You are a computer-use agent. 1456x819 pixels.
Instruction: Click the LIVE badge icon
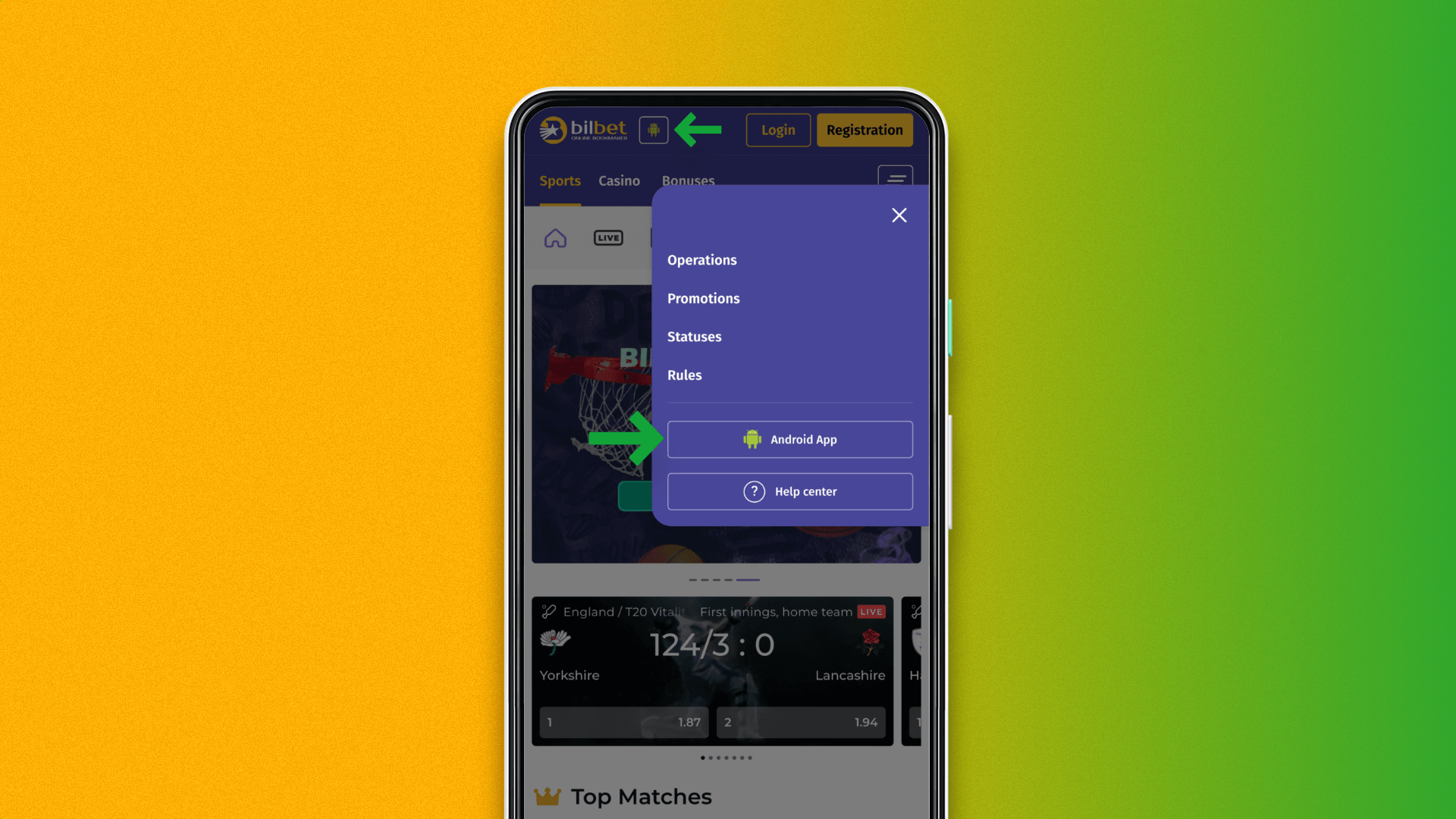click(x=609, y=237)
